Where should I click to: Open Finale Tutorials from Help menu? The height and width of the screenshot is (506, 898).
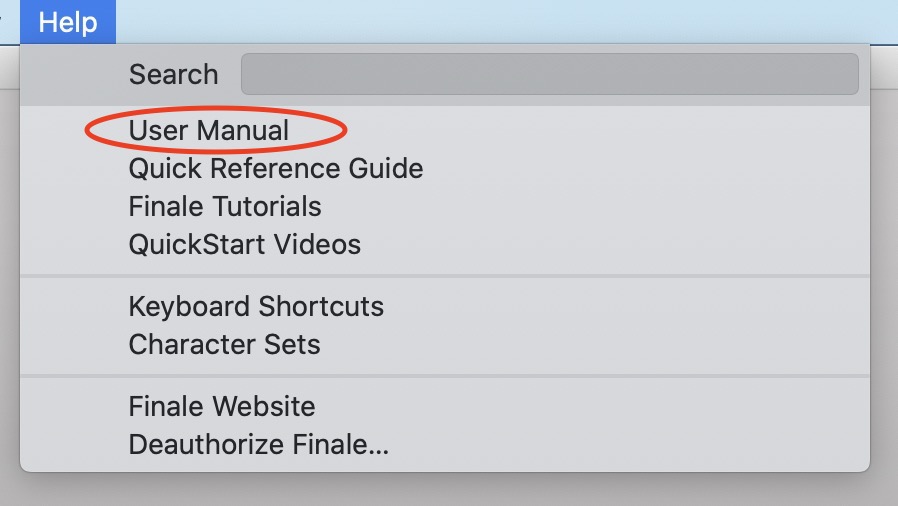tap(225, 207)
